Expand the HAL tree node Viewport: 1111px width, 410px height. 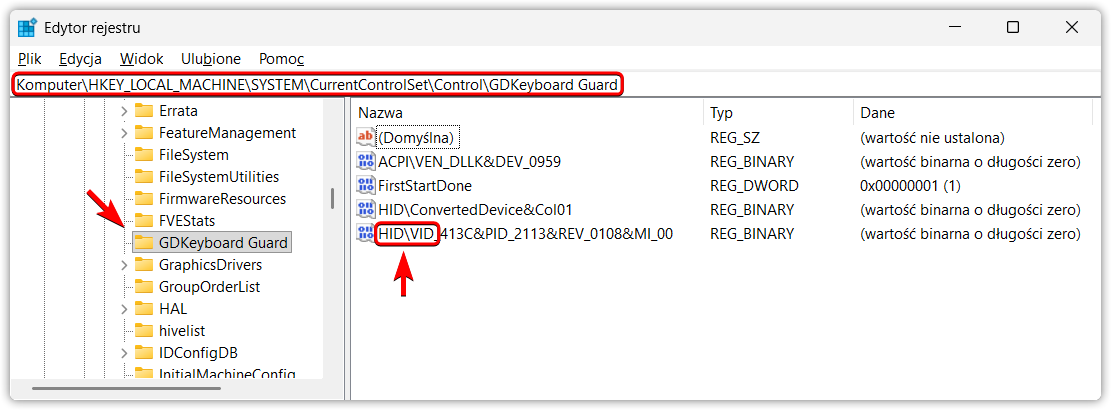pyautogui.click(x=124, y=309)
